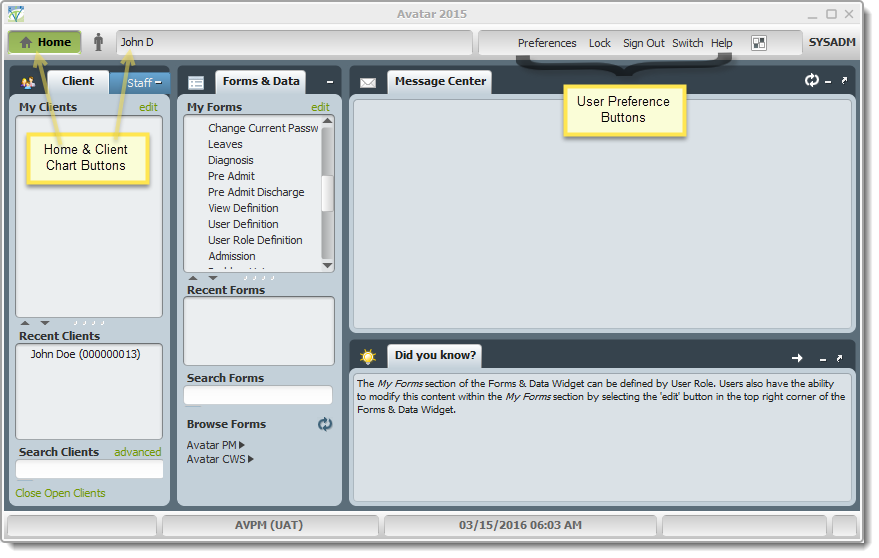The height and width of the screenshot is (558, 879).
Task: Select the Forms & Data tab
Action: pyautogui.click(x=261, y=81)
